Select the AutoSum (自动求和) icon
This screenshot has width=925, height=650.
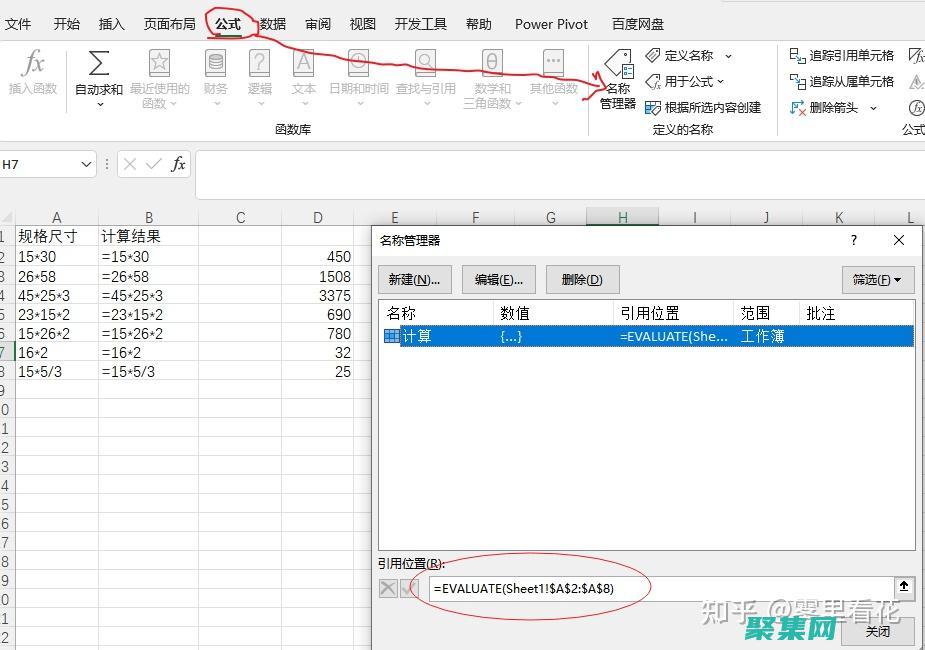click(97, 70)
